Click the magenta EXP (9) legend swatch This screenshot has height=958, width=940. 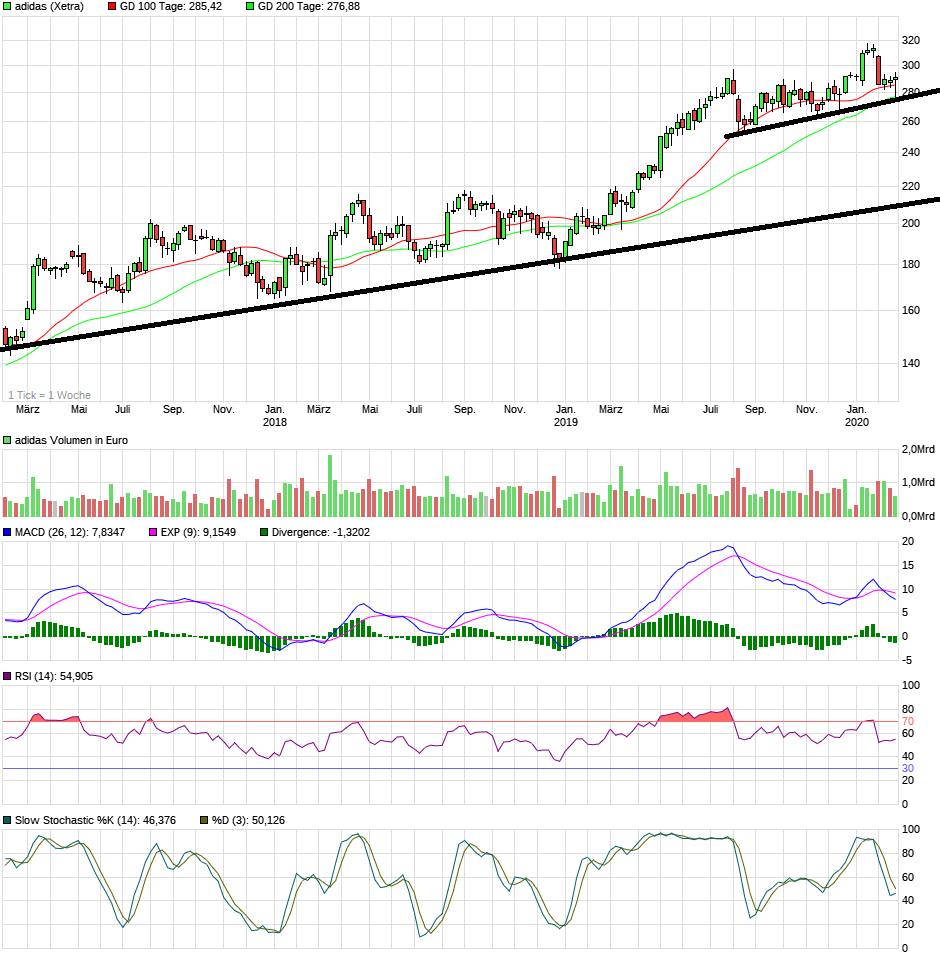(153, 533)
